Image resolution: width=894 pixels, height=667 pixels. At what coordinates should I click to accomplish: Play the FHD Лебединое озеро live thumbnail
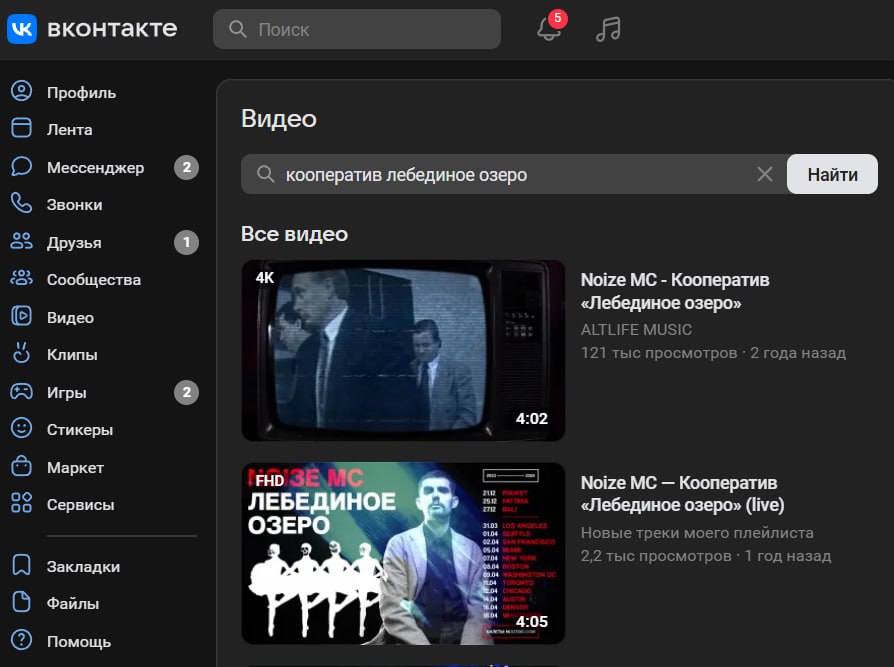point(403,553)
